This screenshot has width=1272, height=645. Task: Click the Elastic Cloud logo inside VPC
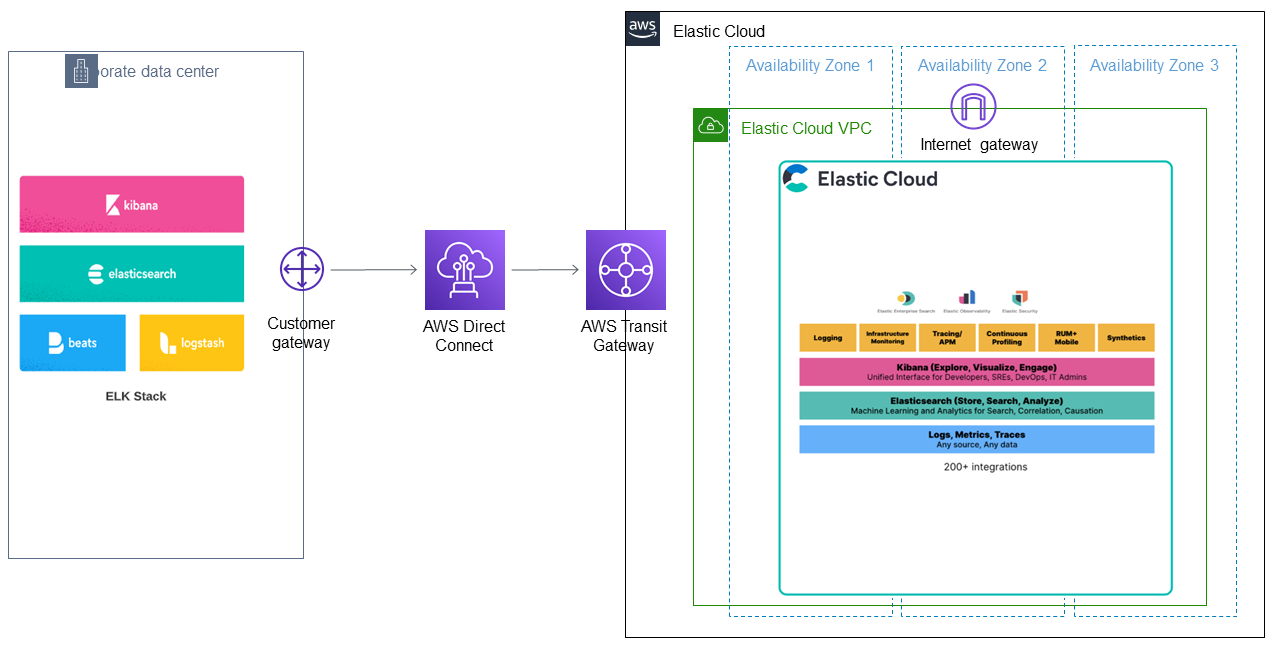click(x=796, y=178)
